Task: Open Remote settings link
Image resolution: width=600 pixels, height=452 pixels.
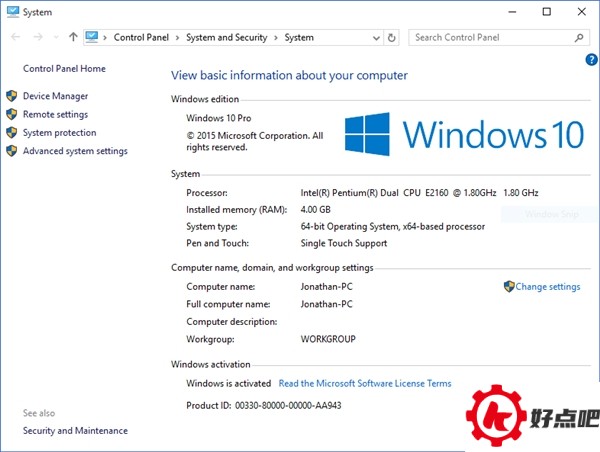Action: click(x=55, y=114)
